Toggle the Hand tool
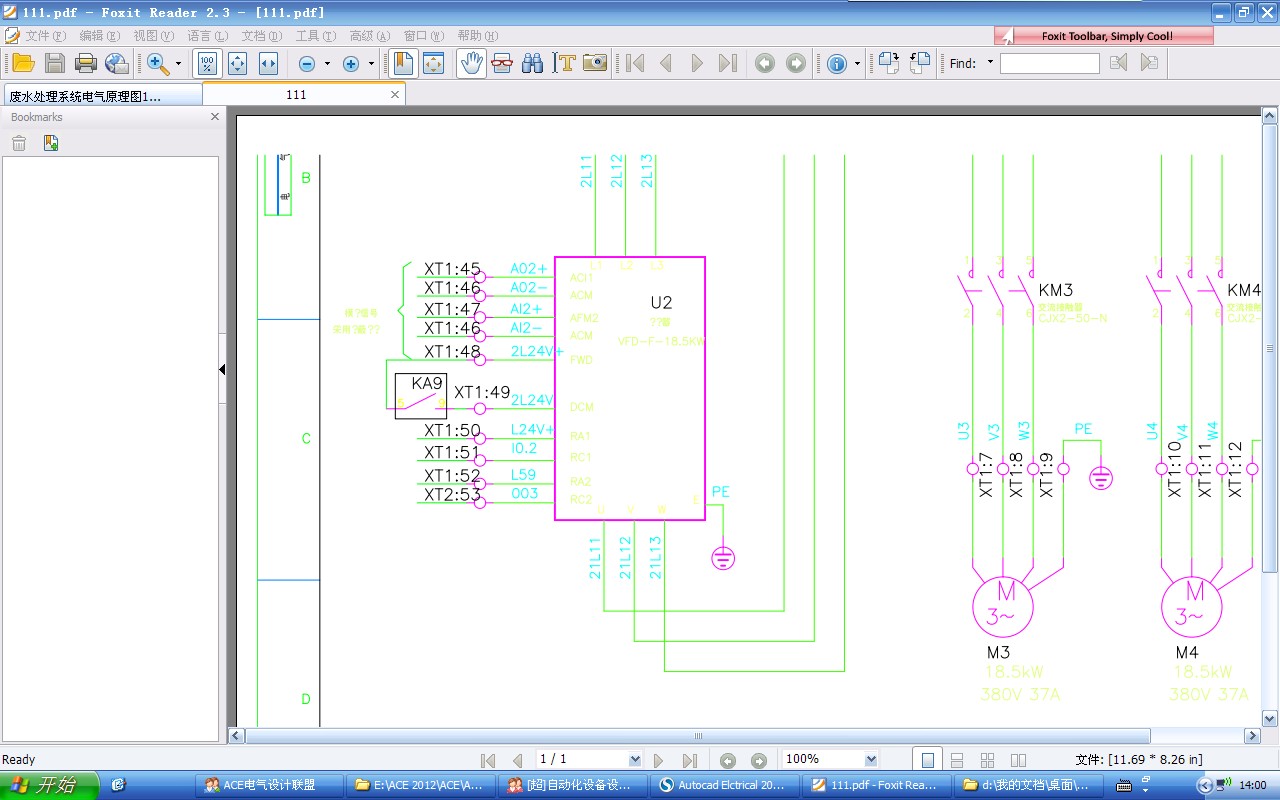Viewport: 1280px width, 800px height. tap(471, 63)
